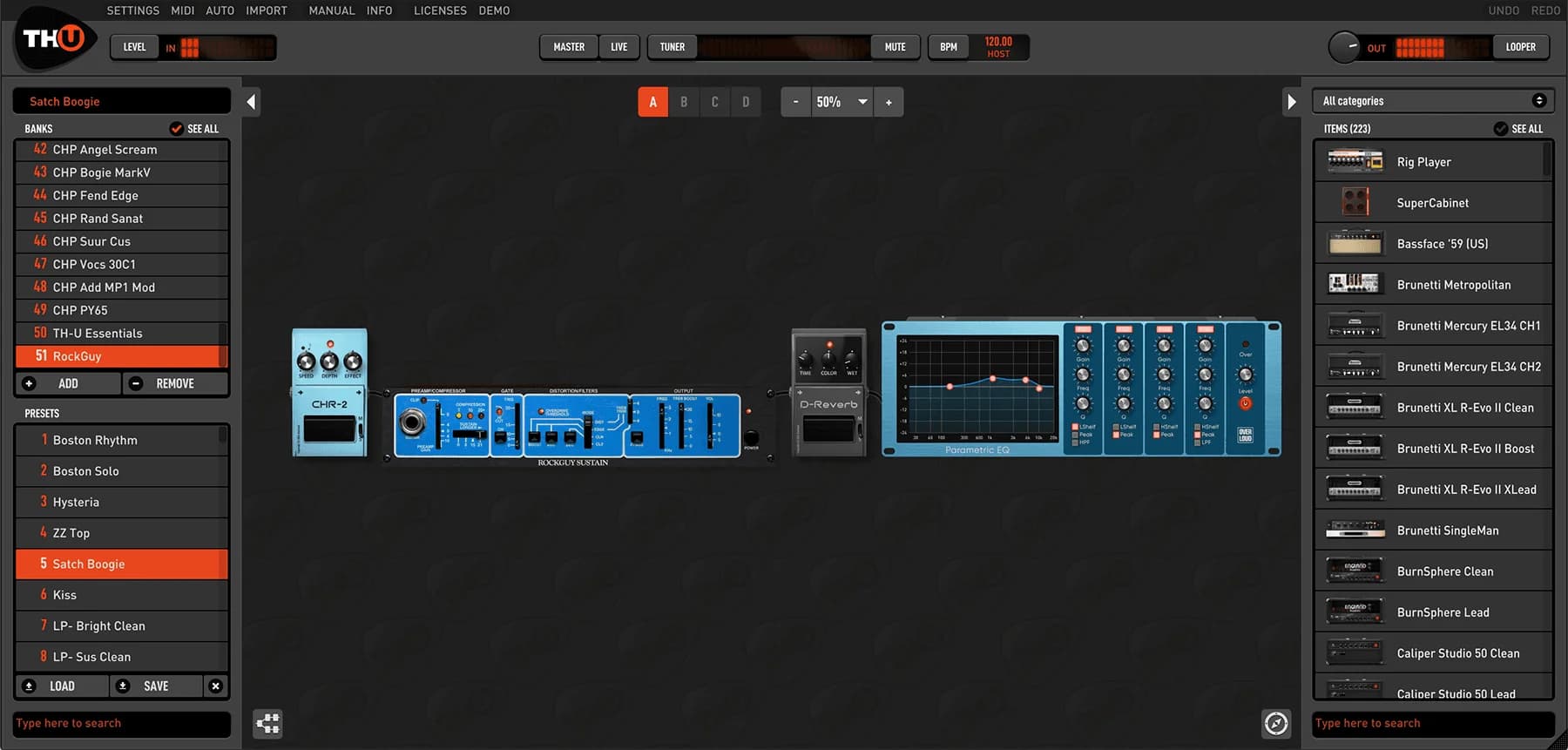Click the load preset arrow icon
This screenshot has width=1568, height=750.
[29, 686]
